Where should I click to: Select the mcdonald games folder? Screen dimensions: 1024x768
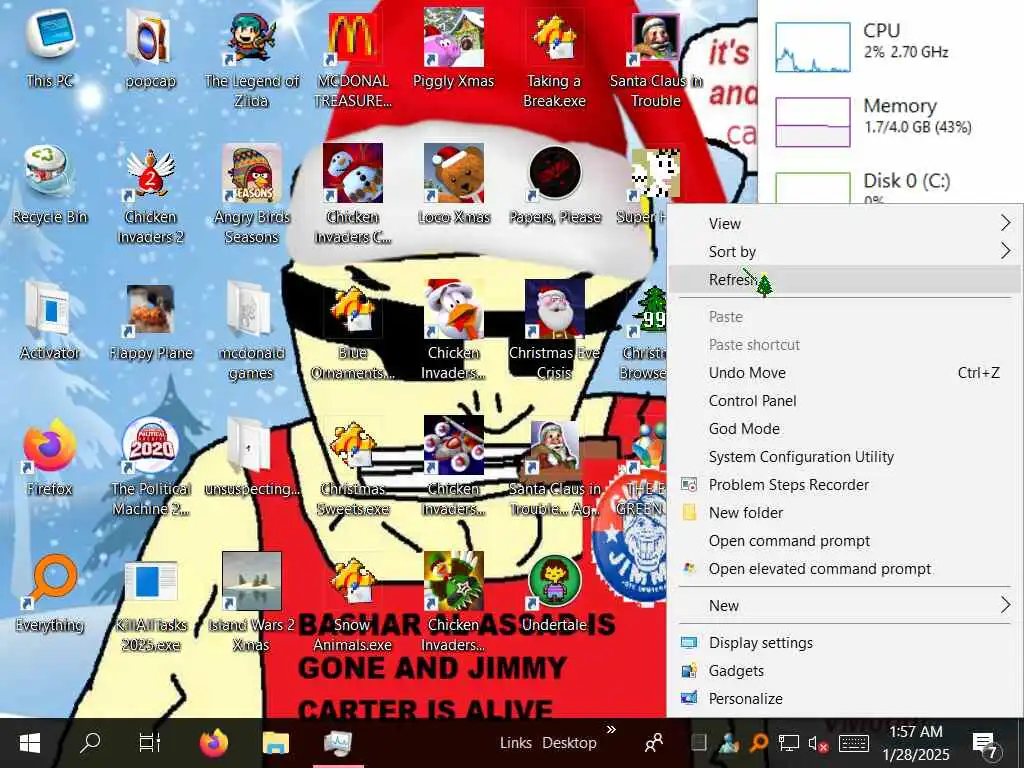click(x=251, y=331)
